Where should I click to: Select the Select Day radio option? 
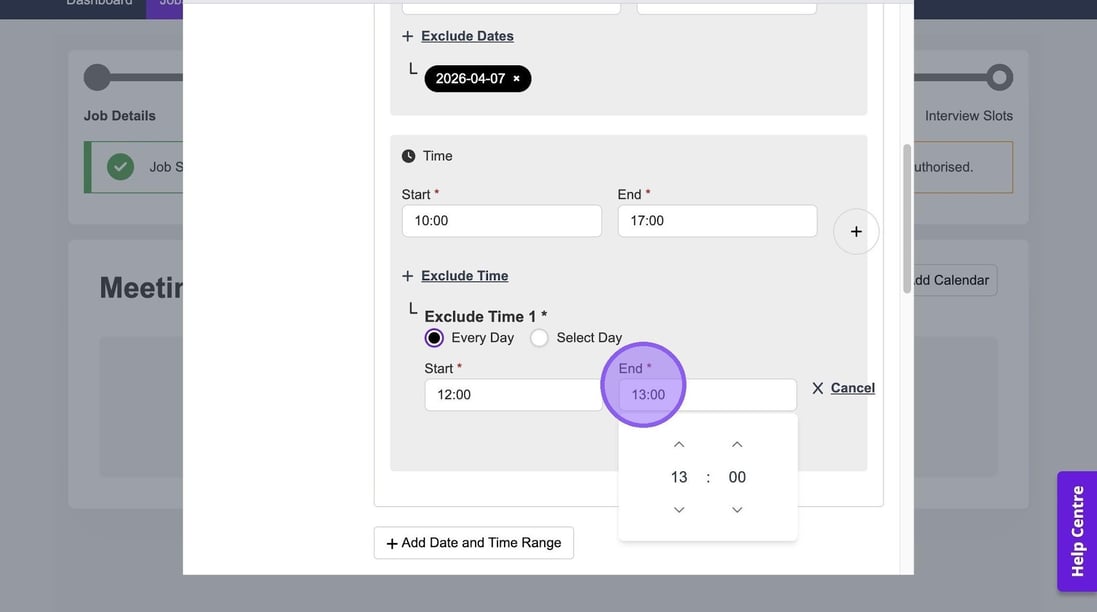coord(539,338)
